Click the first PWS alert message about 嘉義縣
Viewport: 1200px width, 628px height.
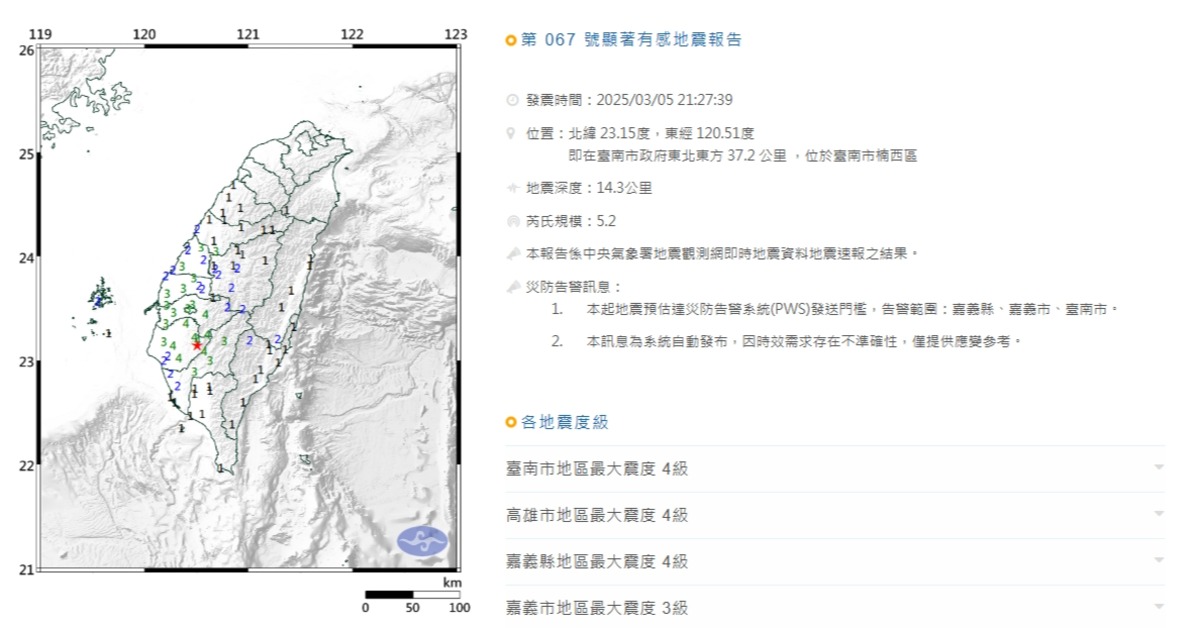(852, 310)
